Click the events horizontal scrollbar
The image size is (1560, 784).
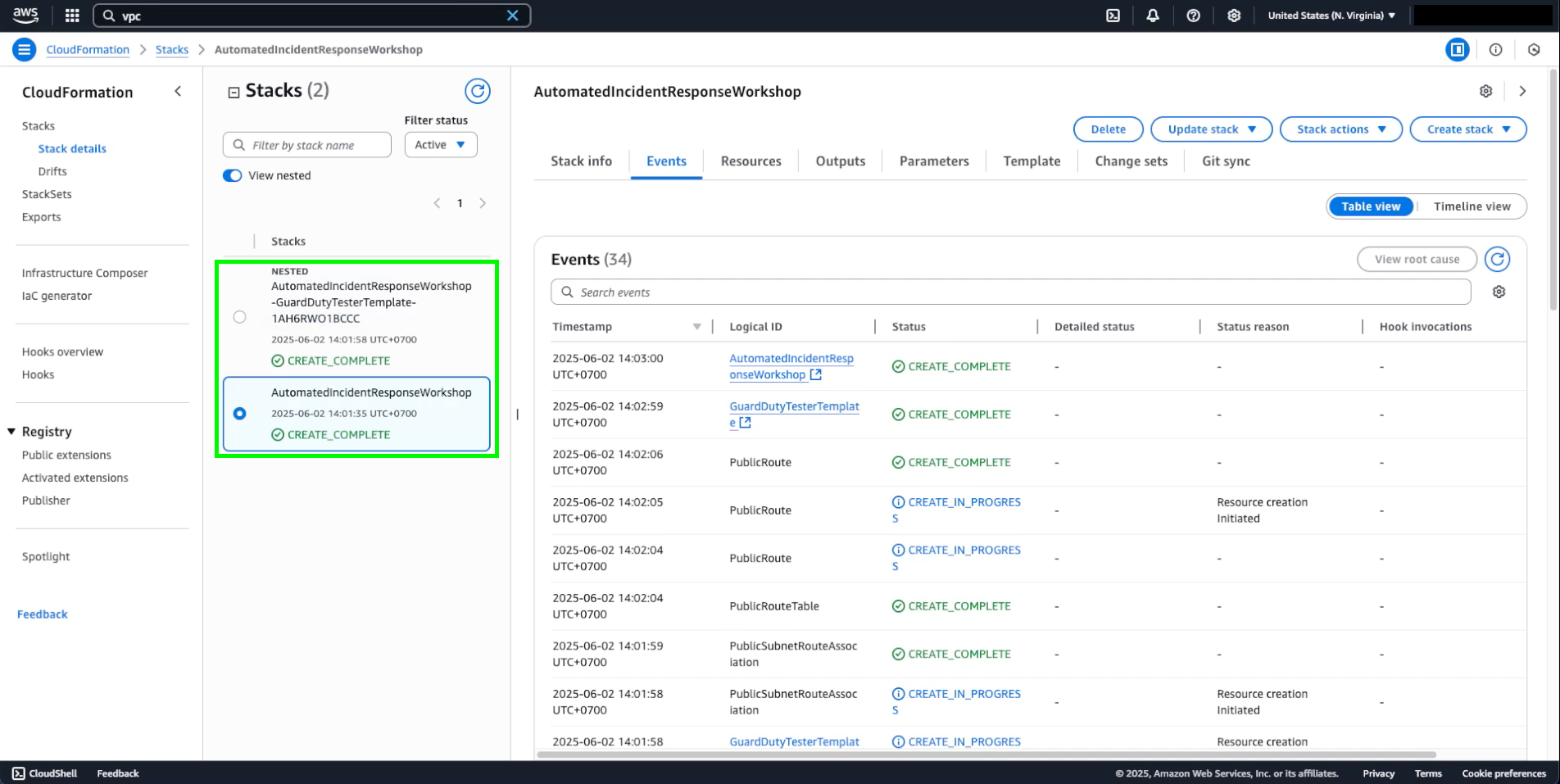(x=986, y=755)
